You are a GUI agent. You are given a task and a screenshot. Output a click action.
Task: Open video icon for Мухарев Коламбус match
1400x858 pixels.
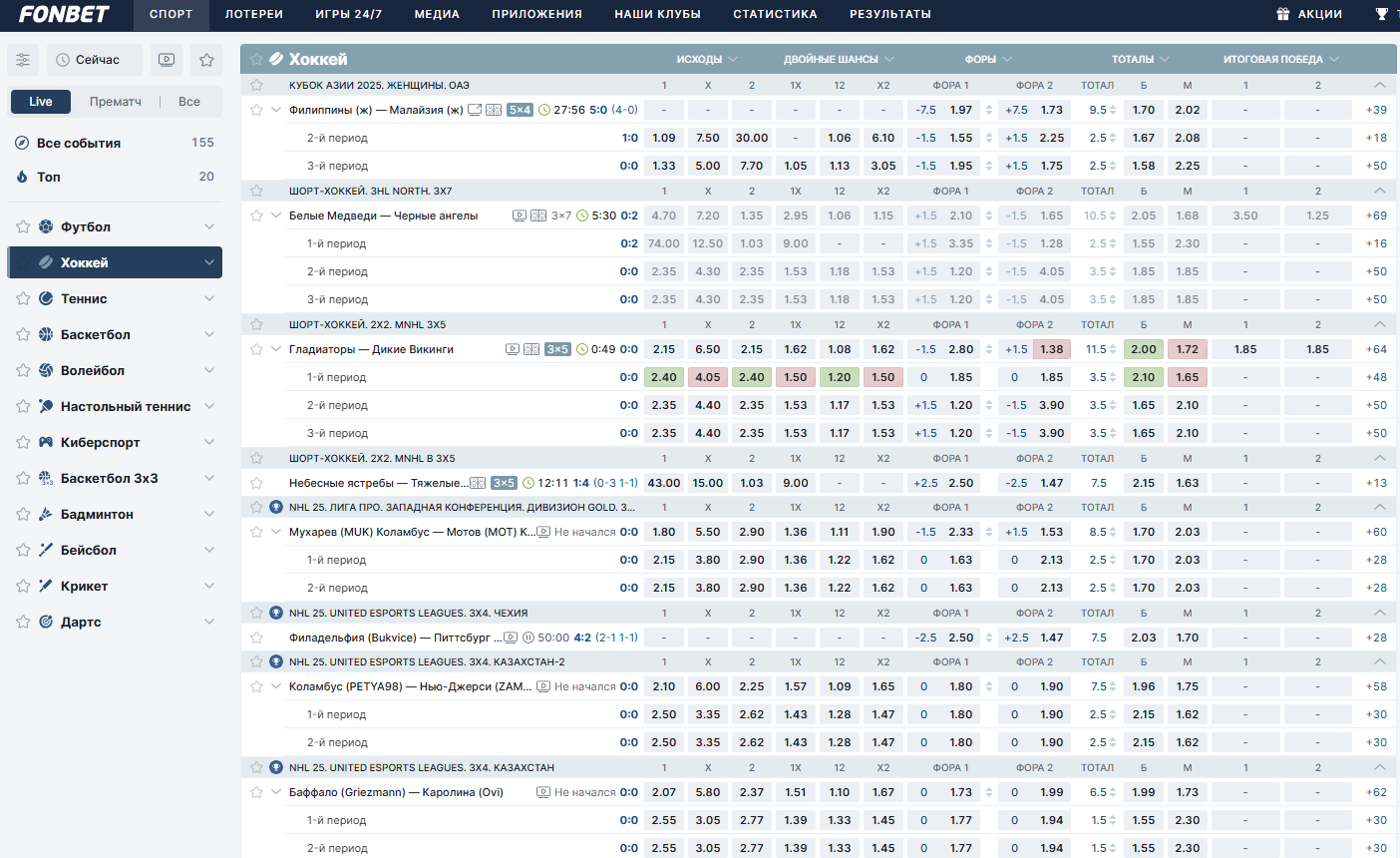[543, 532]
